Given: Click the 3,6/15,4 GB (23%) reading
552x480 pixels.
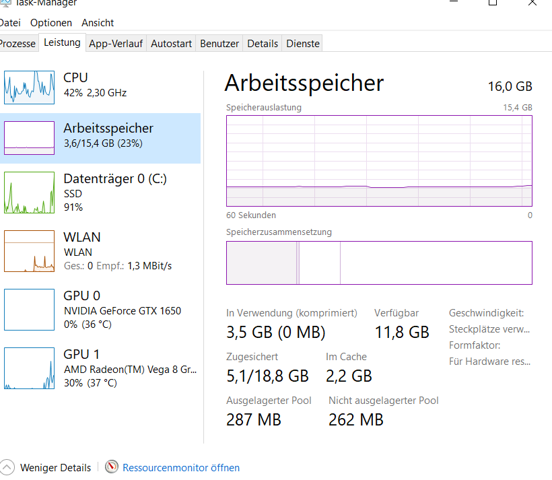Looking at the screenshot, I should 103,143.
